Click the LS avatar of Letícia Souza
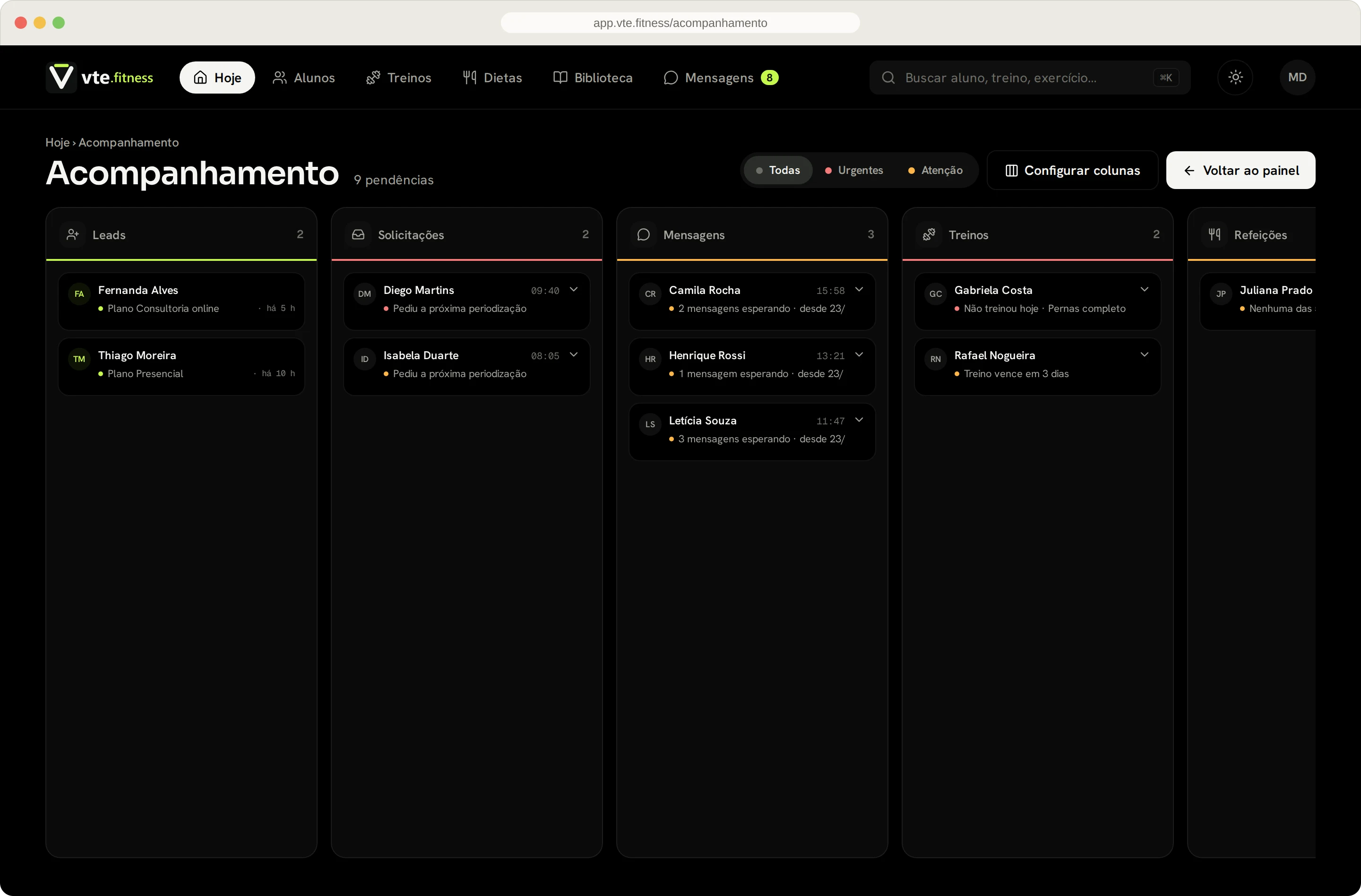 [650, 424]
